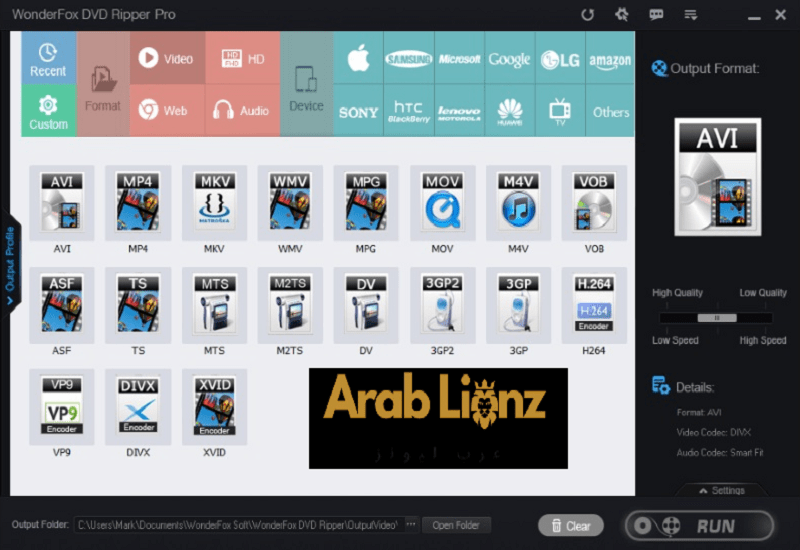Screen dimensions: 800x550
Task: Show Lenovo Motorola device profiles
Action: click(x=459, y=111)
